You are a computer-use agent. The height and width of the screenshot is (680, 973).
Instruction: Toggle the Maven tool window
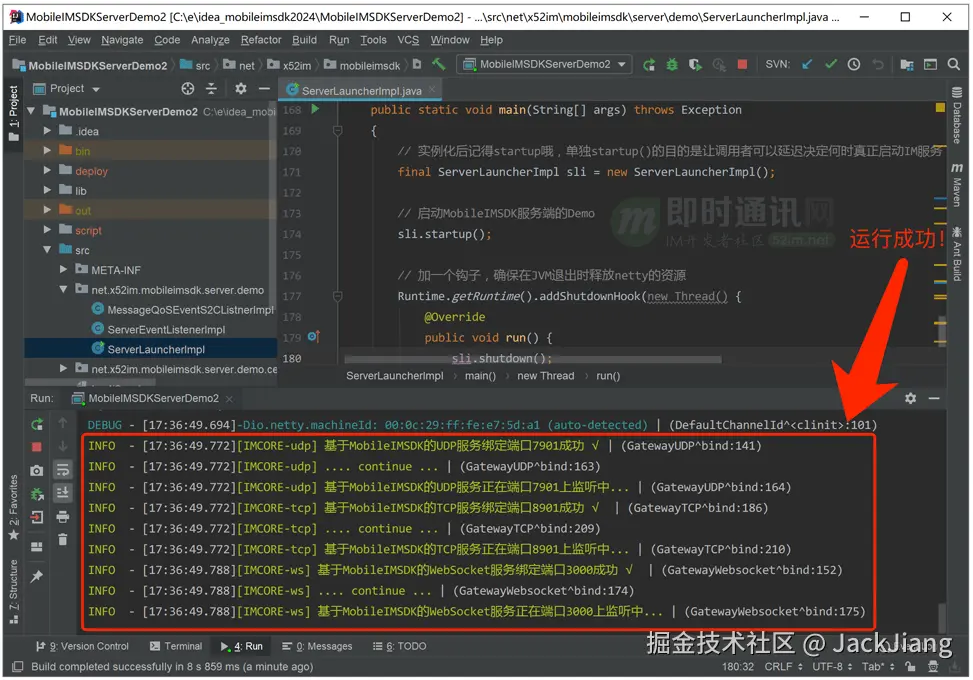[957, 185]
